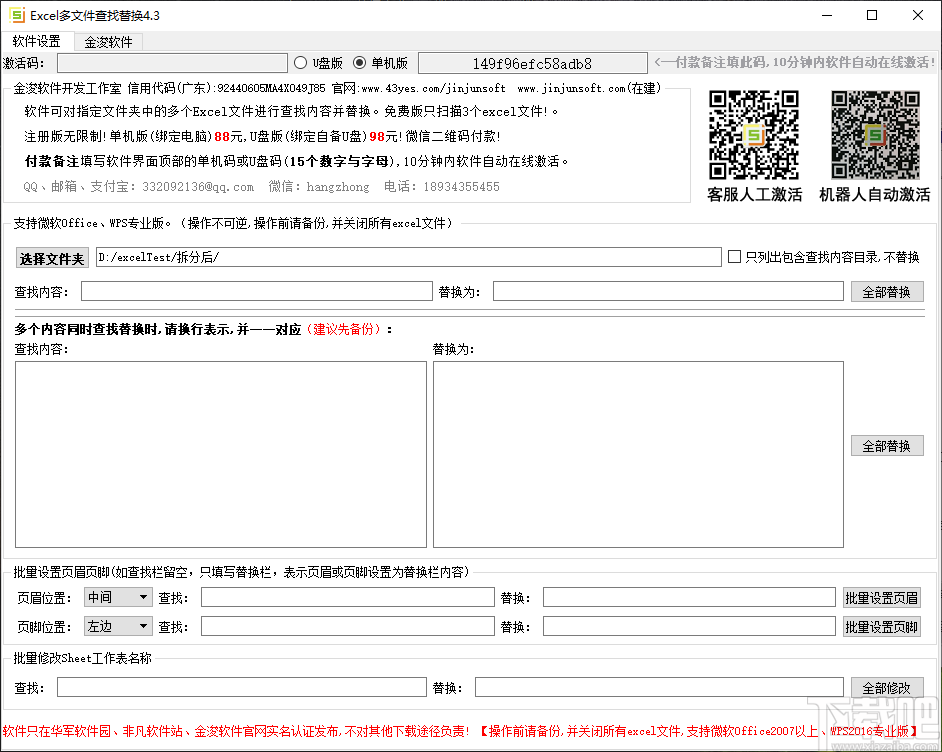
Task: Click the middle 全部替换 button
Action: 886,446
